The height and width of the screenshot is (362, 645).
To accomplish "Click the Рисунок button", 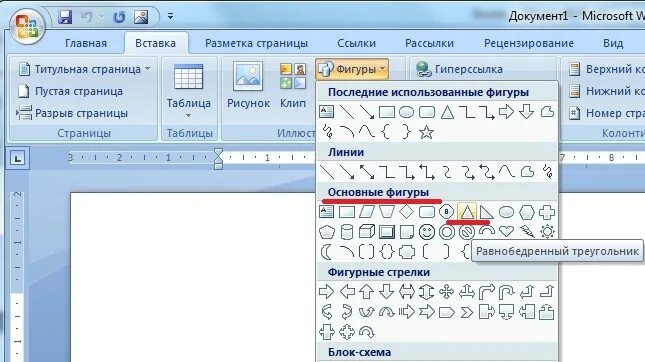I will coord(248,86).
